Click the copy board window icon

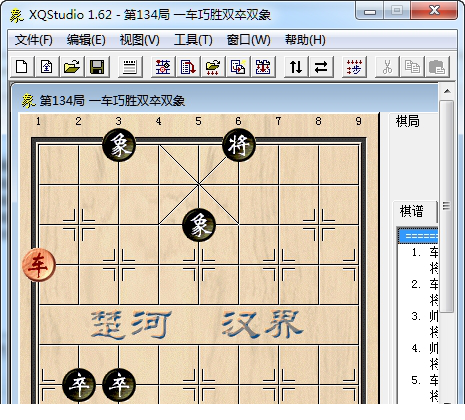tap(238, 67)
